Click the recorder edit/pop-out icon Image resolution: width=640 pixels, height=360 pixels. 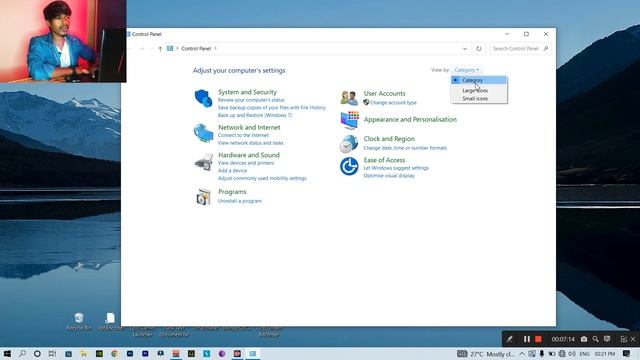[623, 339]
